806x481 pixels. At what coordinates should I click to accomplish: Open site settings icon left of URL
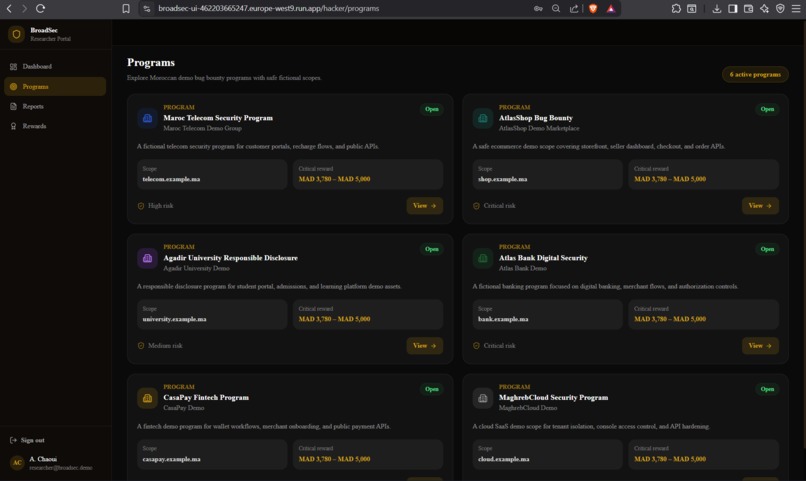(147, 8)
